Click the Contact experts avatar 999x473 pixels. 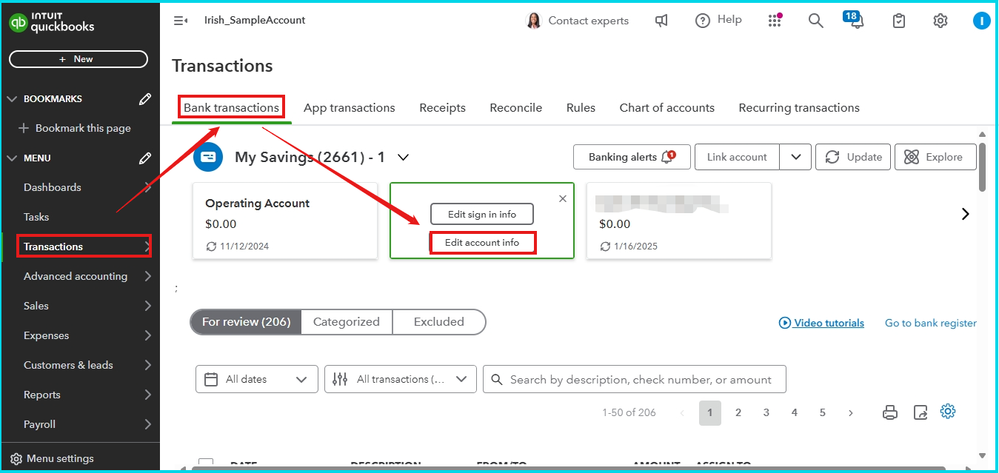pos(533,21)
